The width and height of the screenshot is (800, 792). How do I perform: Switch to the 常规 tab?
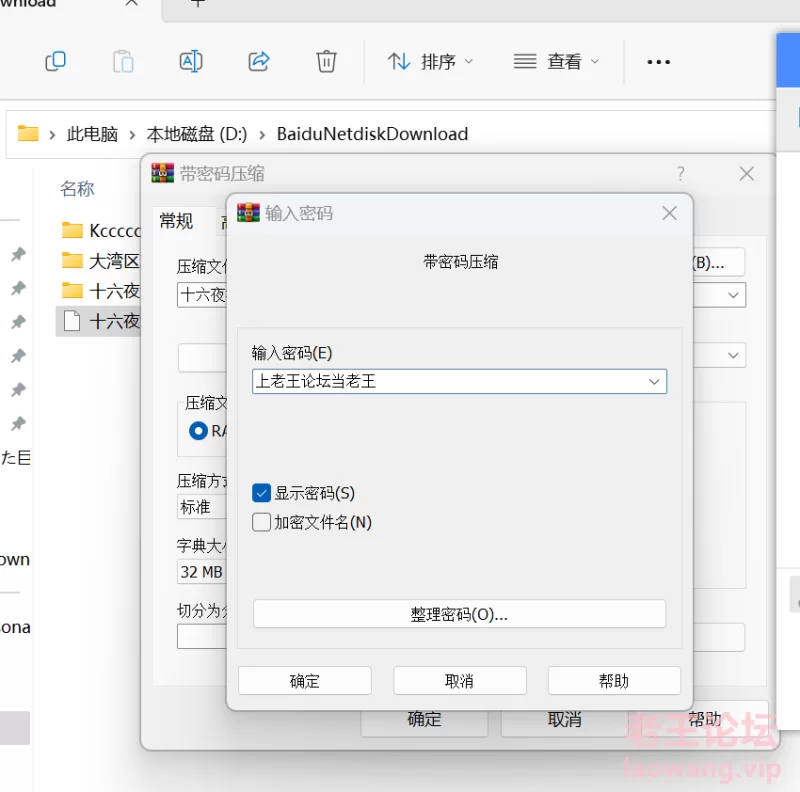[x=176, y=221]
